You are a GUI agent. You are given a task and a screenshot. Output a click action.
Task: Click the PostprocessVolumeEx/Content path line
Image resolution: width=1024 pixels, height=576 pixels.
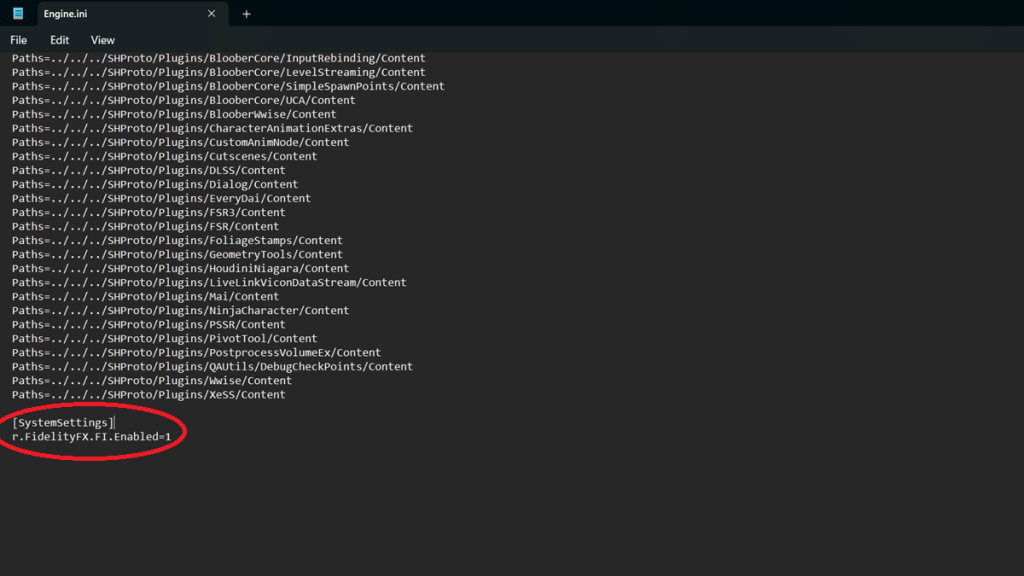[196, 353]
